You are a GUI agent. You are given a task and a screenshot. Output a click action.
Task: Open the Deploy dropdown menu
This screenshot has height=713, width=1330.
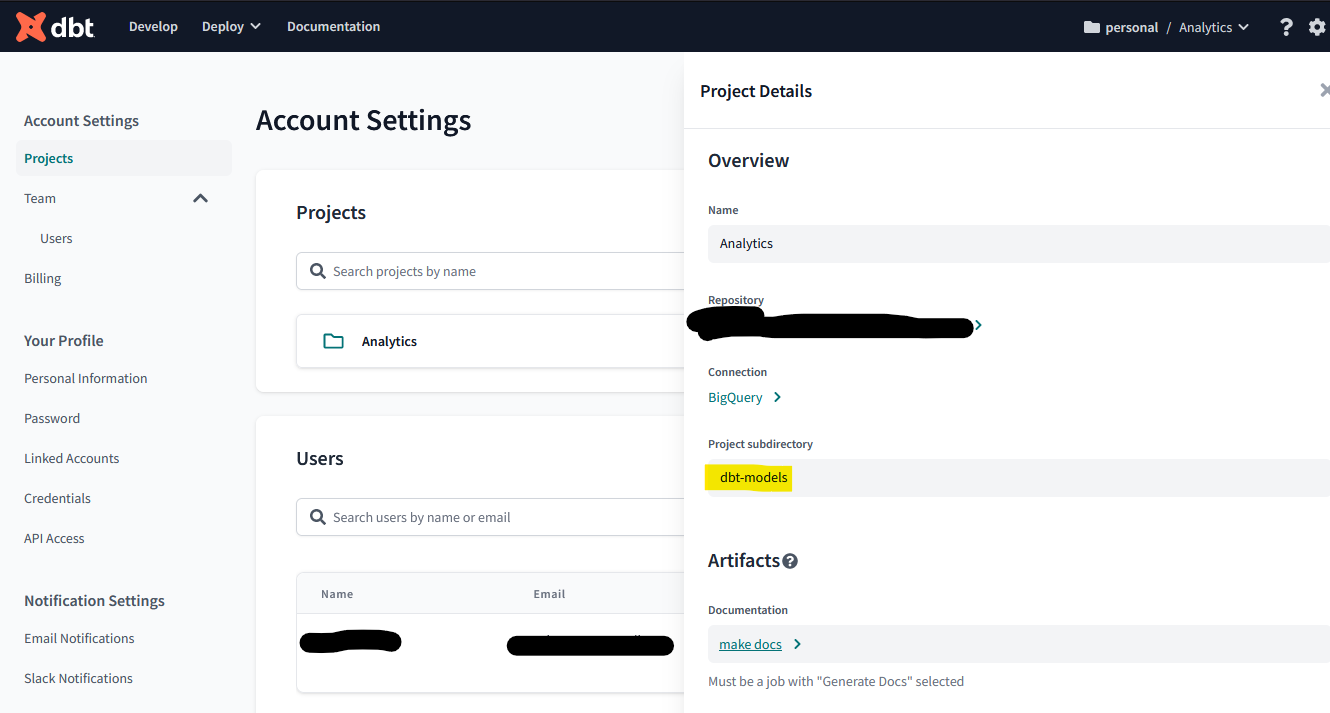point(231,27)
